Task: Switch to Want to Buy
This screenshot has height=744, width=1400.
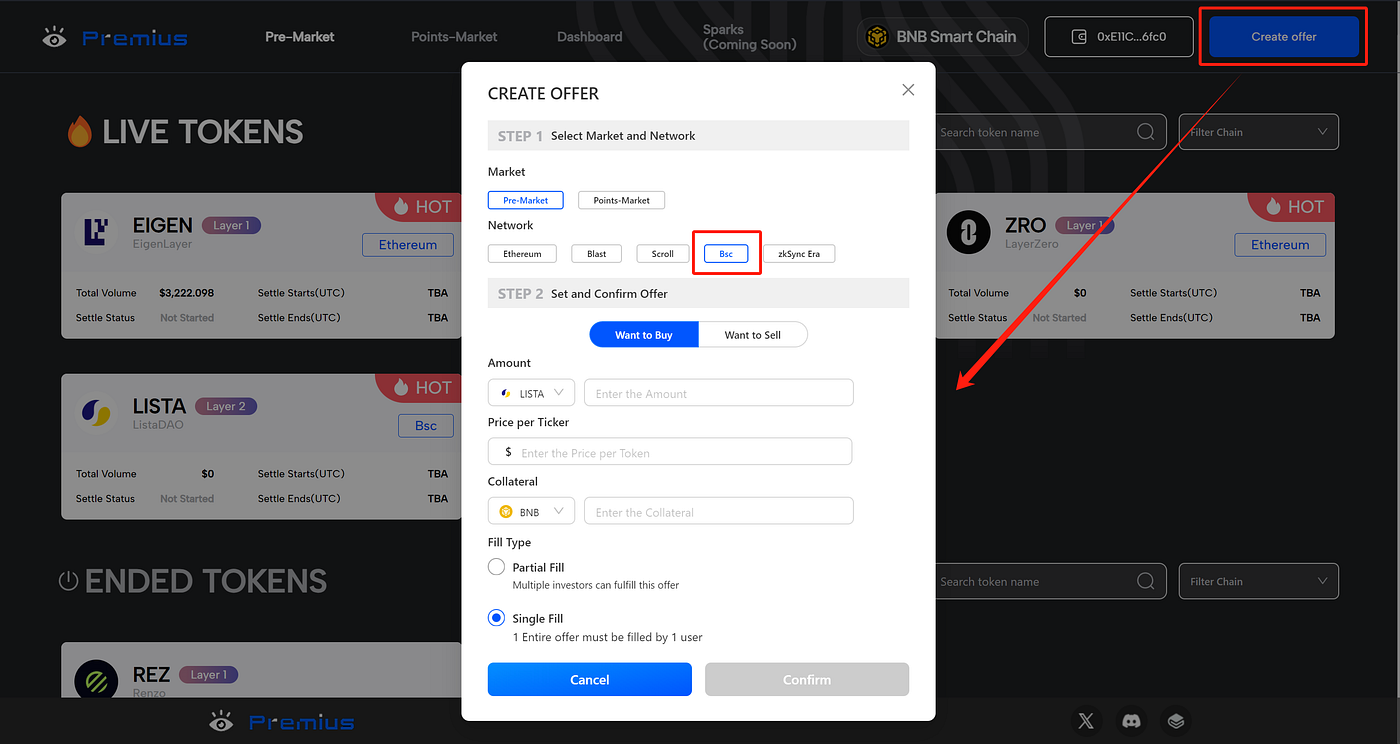Action: (643, 335)
